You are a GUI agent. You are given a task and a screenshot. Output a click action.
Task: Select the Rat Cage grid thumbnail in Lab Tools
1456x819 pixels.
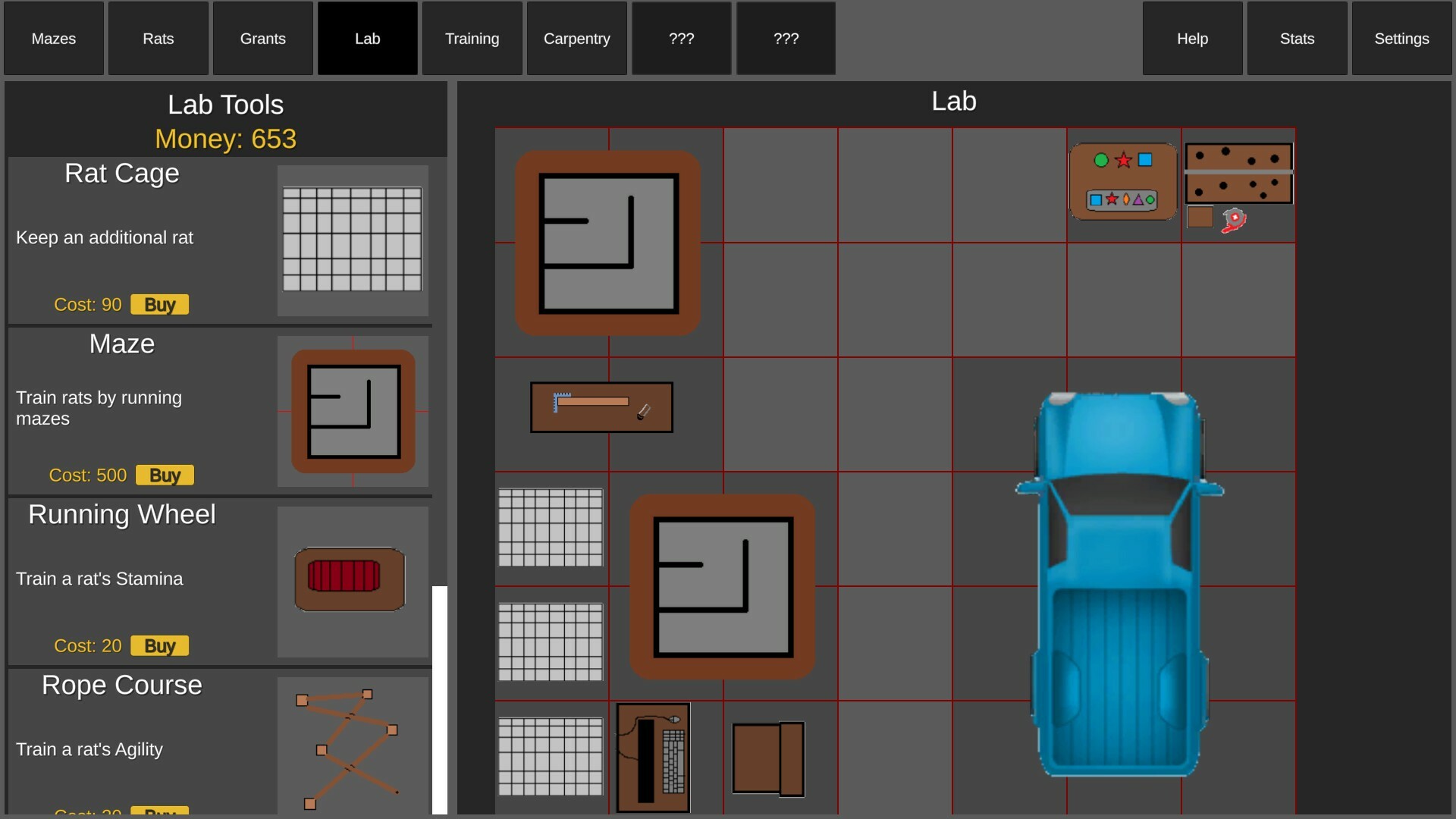[352, 240]
